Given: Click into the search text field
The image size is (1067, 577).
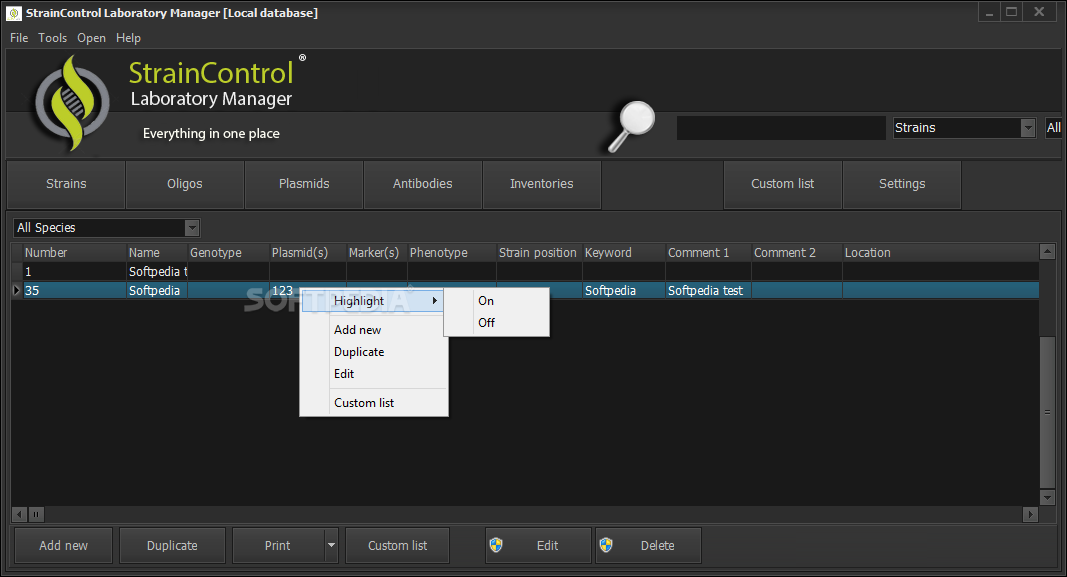Looking at the screenshot, I should 781,128.
